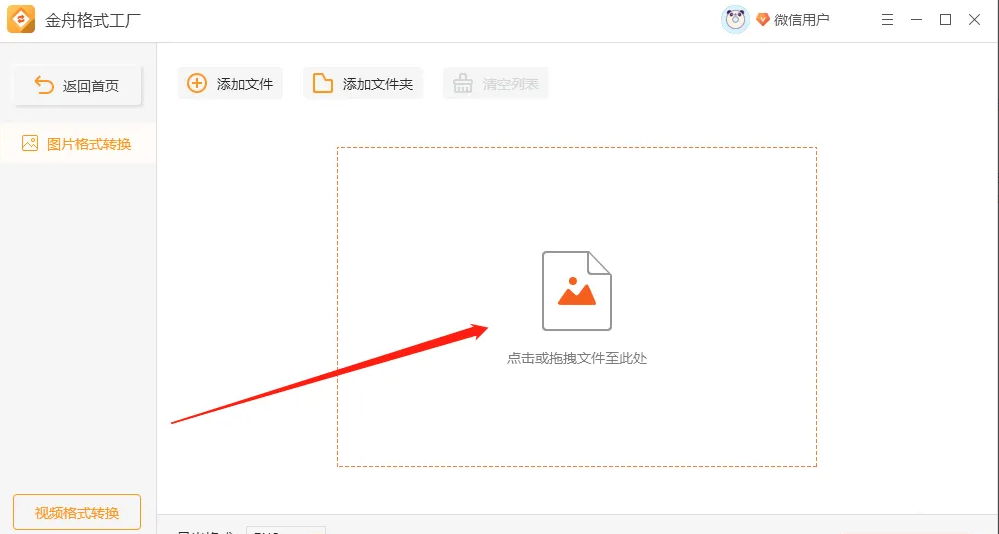Click the orange VIP diamond badge
Viewport: 999px width, 534px height.
click(763, 20)
